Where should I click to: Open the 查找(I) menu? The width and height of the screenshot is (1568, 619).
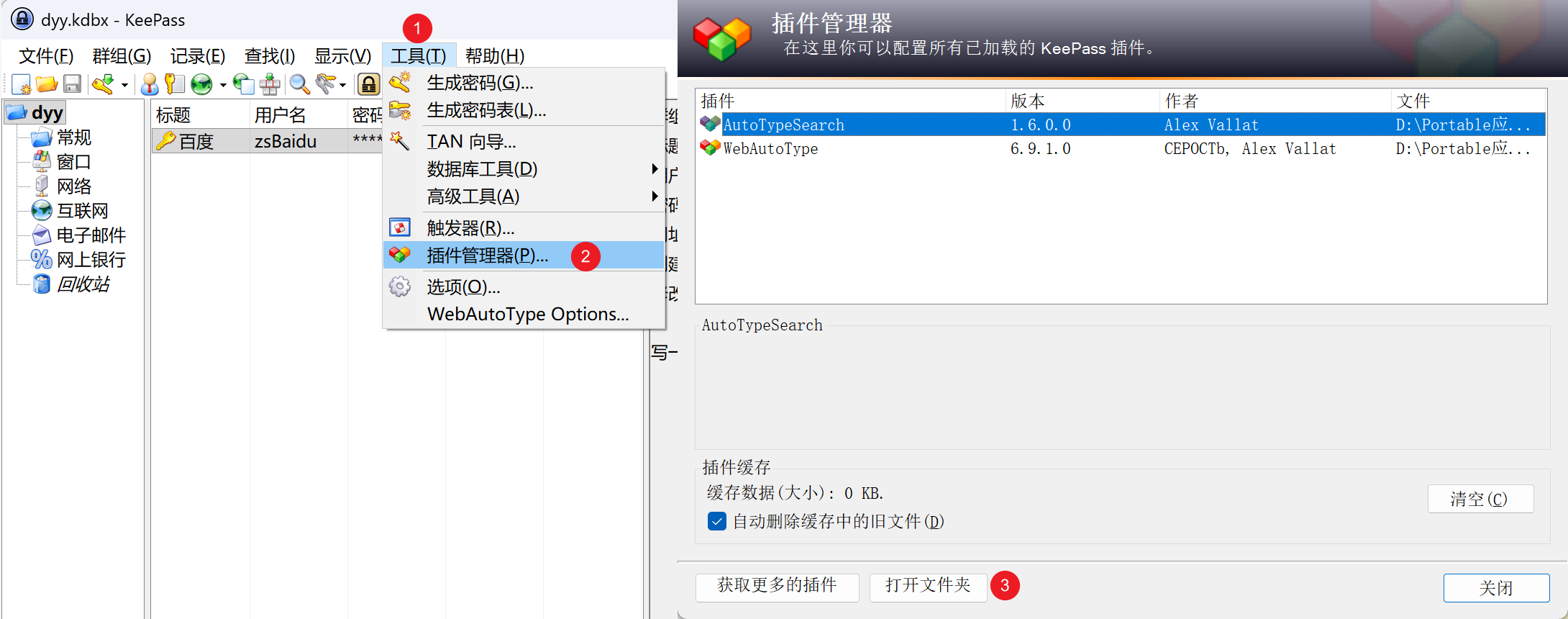click(270, 55)
